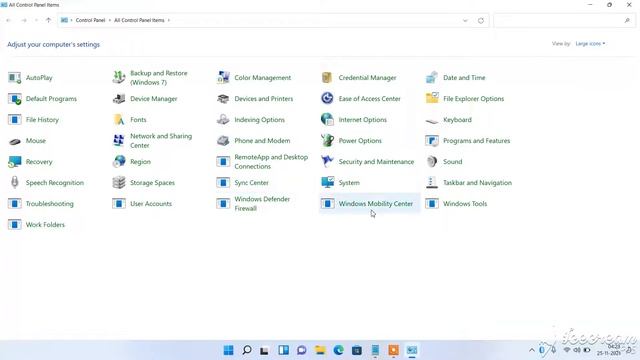Image resolution: width=640 pixels, height=360 pixels.
Task: Click the Control Panel taskbar icon
Action: (x=412, y=350)
